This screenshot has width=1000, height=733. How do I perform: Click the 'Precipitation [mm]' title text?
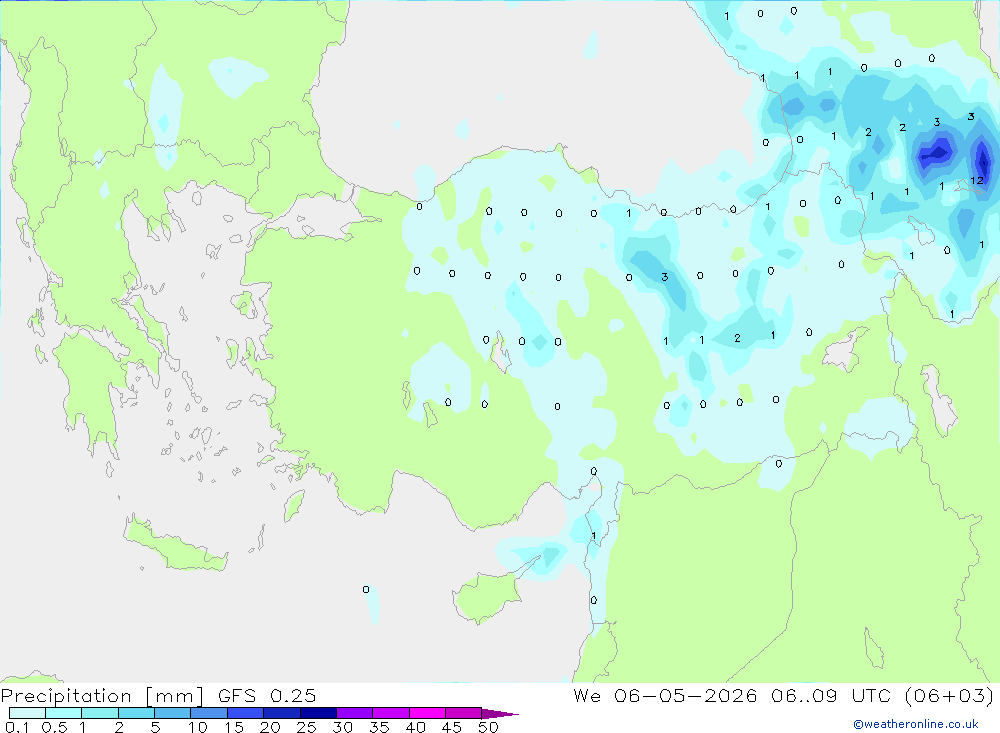(x=102, y=696)
